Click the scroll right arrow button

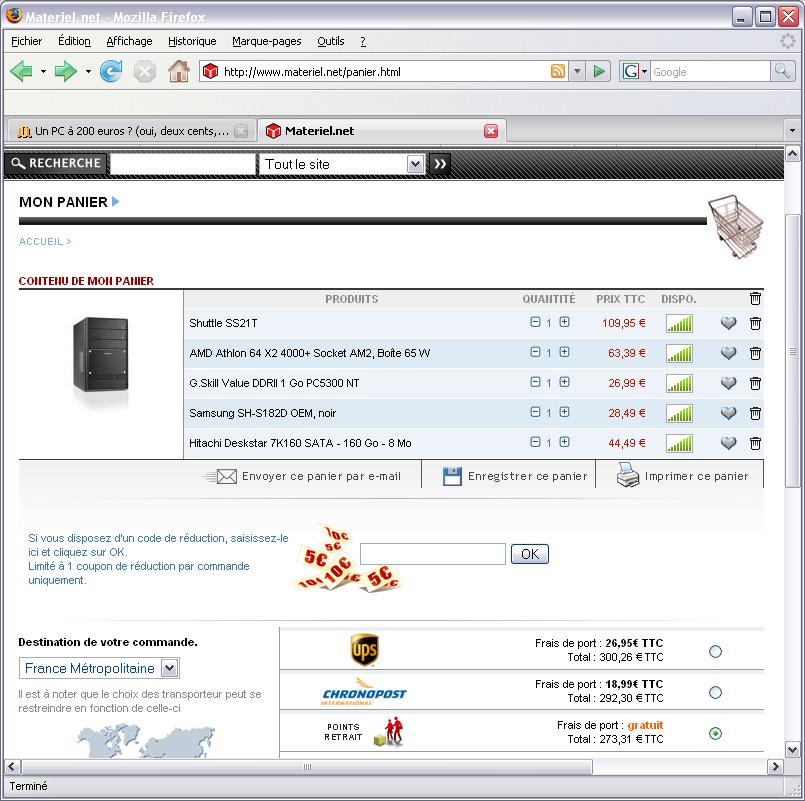coord(775,767)
